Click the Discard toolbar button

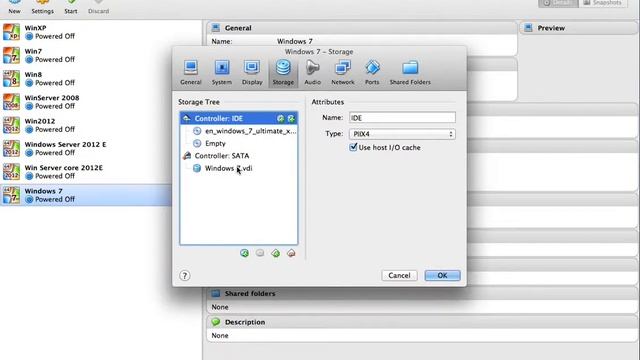coord(98,7)
